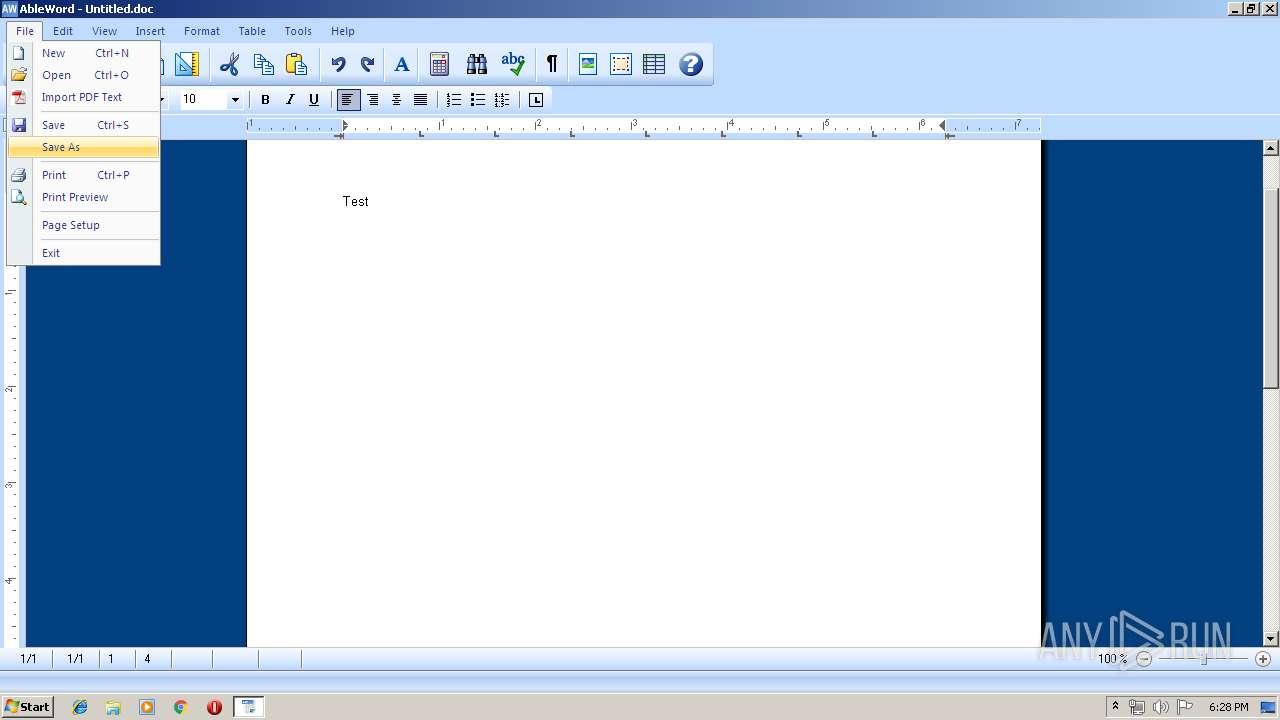1280x720 pixels.
Task: Click the volume speaker tray icon
Action: click(1160, 707)
